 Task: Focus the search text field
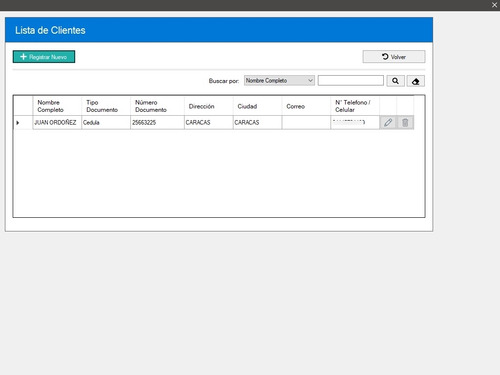(351, 81)
